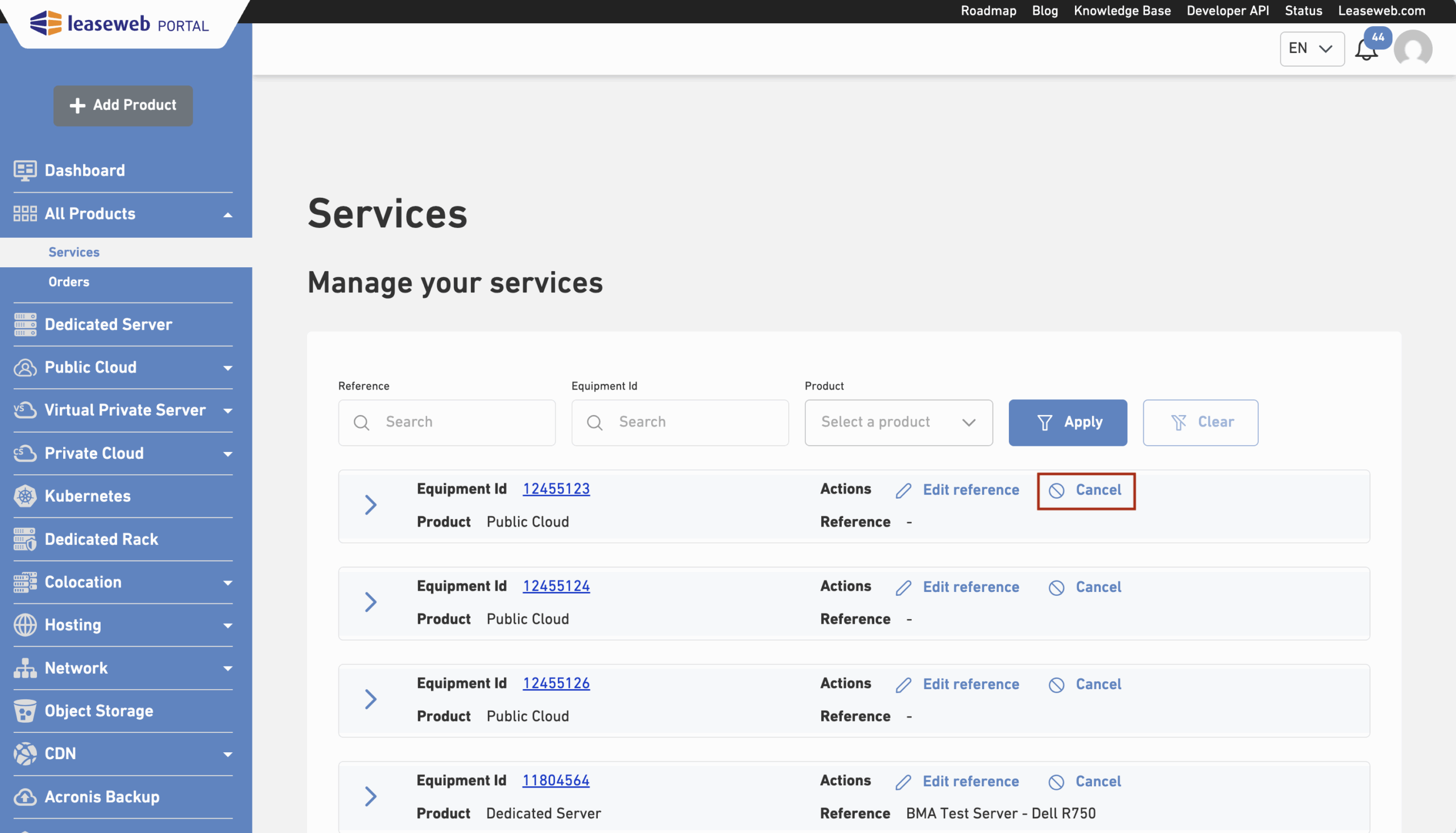Select Orders in the sidebar submenu

pyautogui.click(x=69, y=282)
